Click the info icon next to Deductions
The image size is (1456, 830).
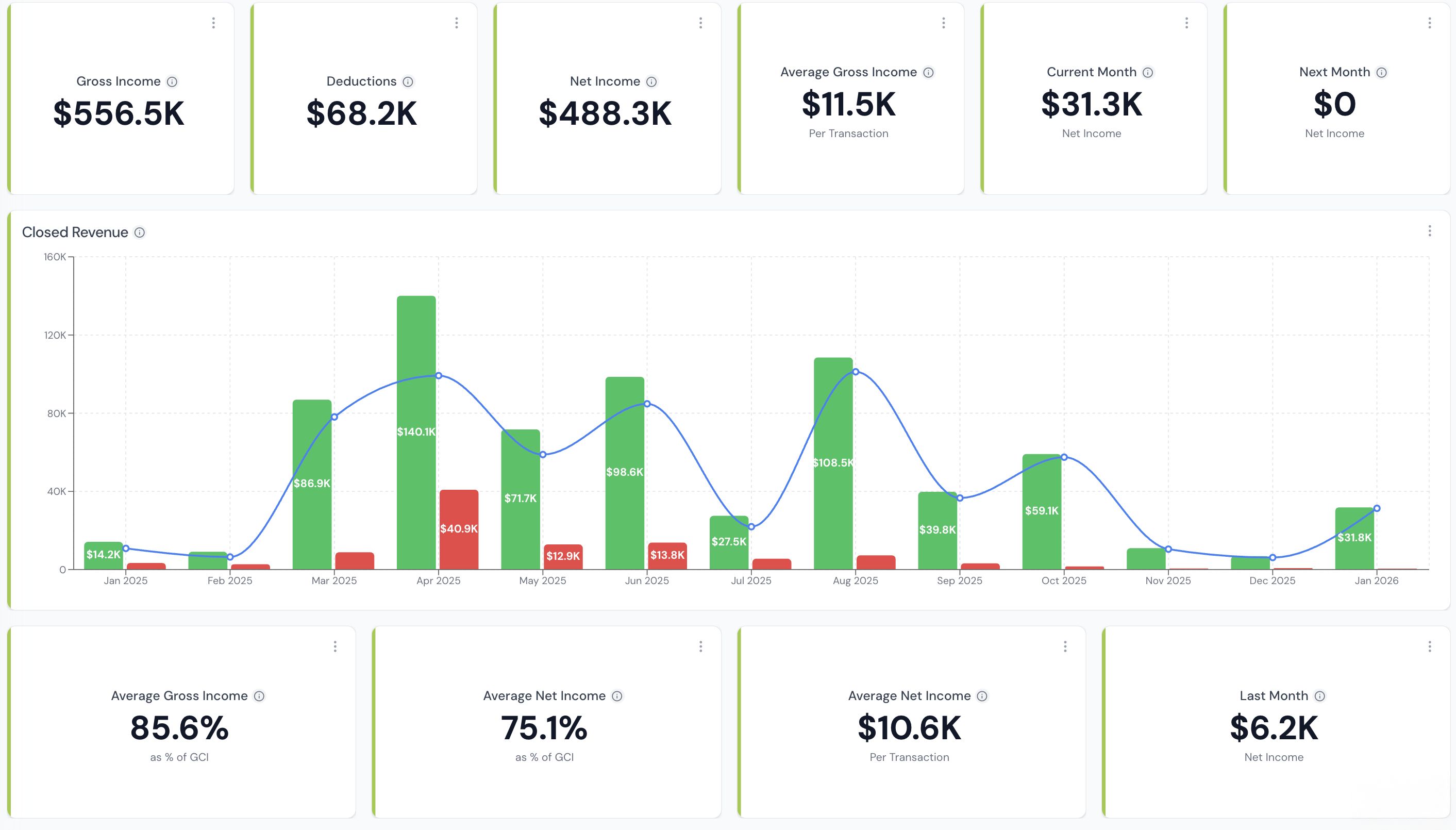click(408, 81)
